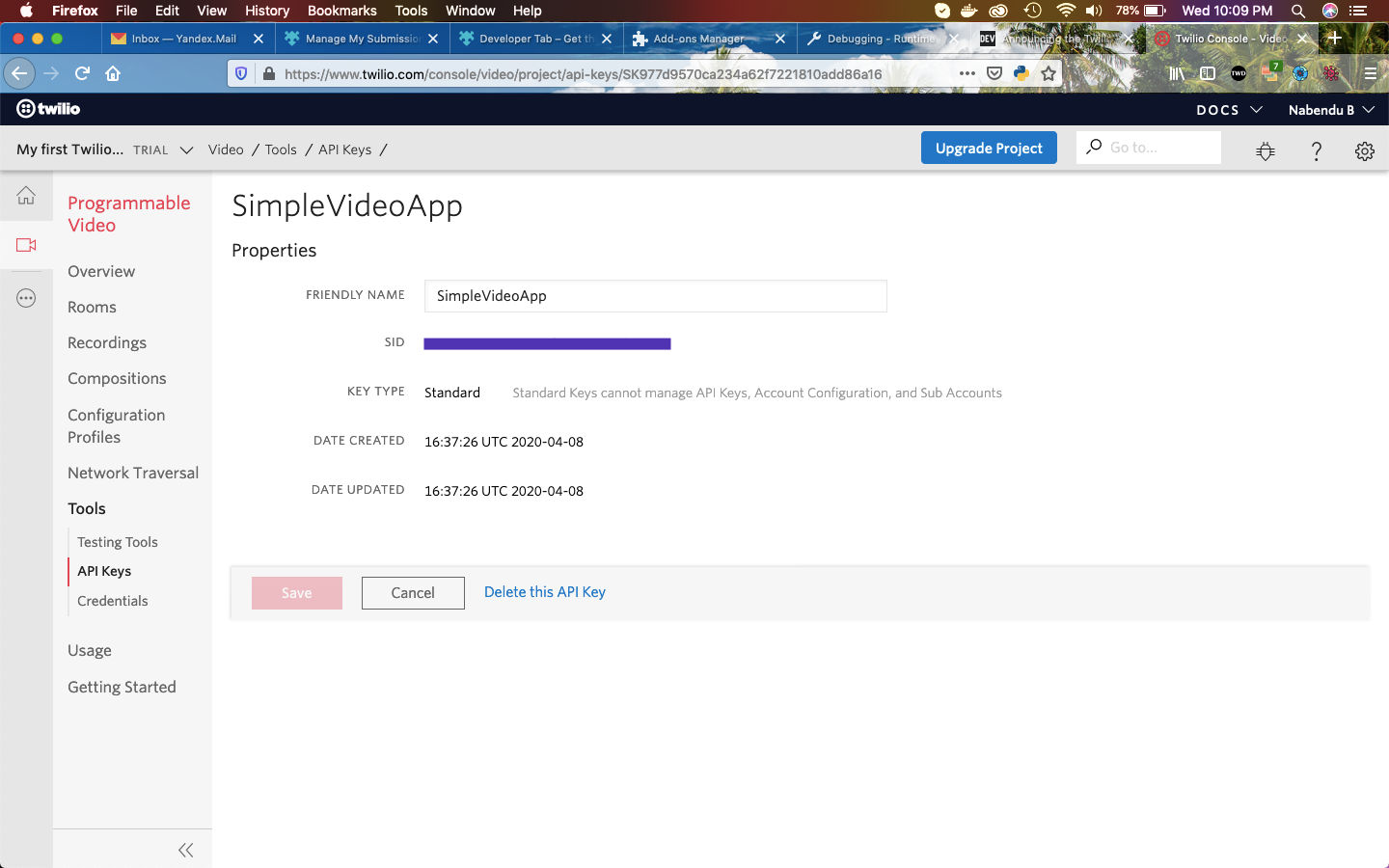Open Network Traversal in sidebar
Viewport: 1389px width, 868px height.
tap(133, 473)
